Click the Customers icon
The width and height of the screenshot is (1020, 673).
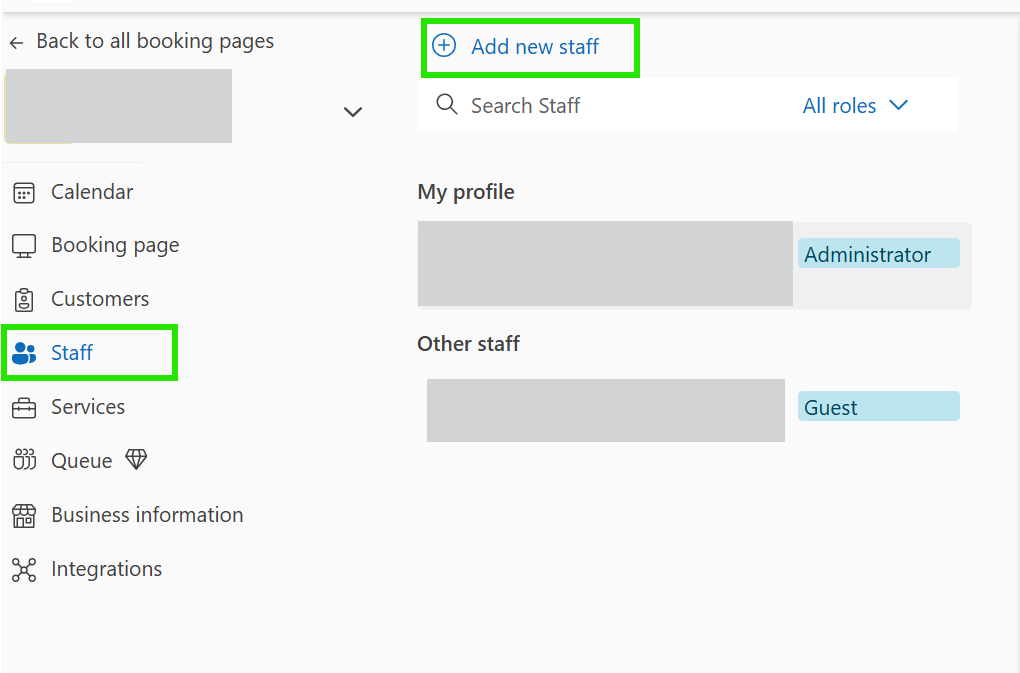22,299
